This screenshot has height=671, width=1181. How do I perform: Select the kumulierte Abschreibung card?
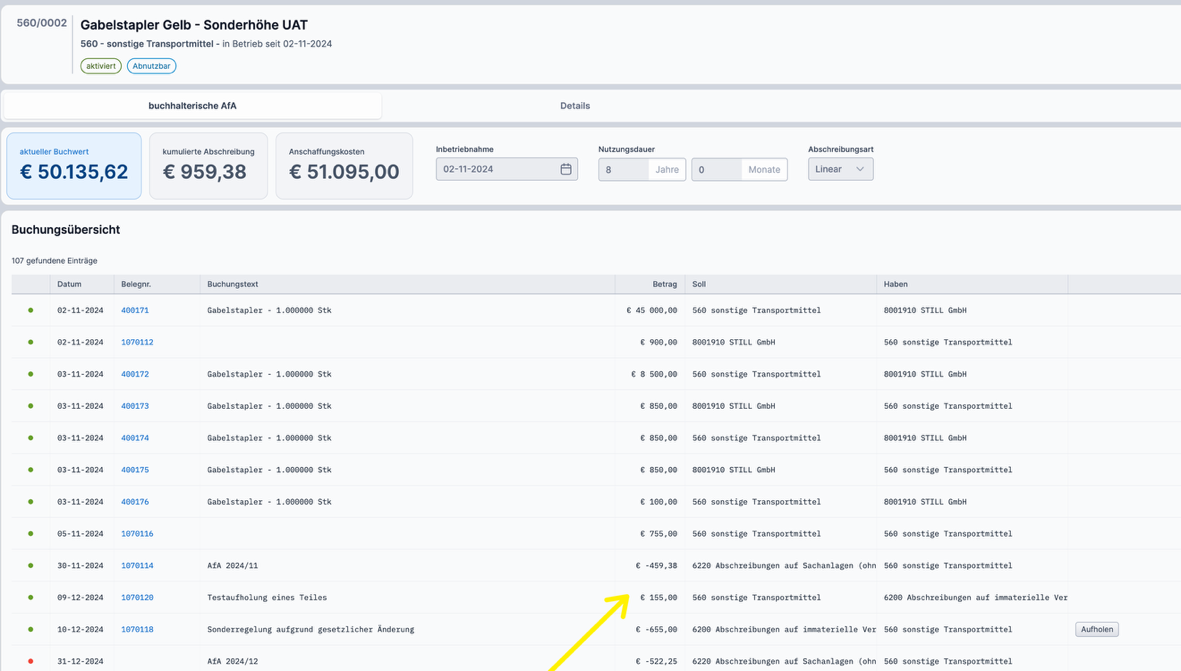pyautogui.click(x=208, y=166)
